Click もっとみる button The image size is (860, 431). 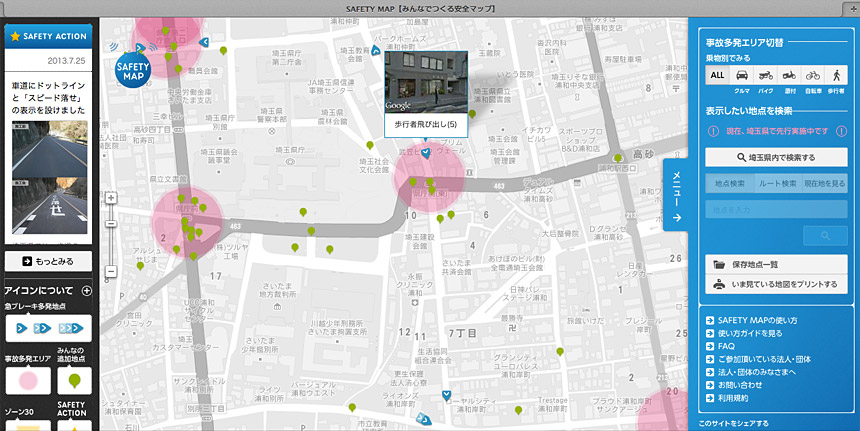click(48, 262)
